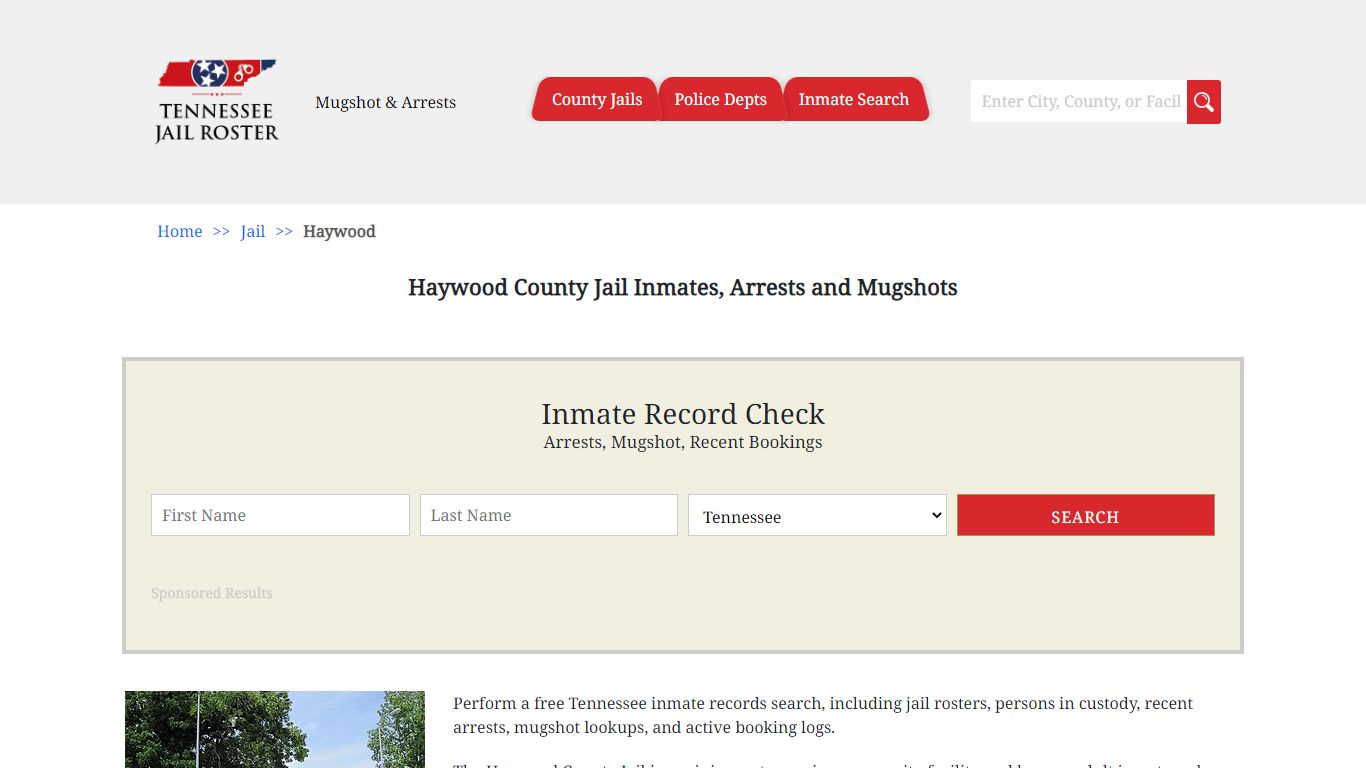
Task: Click the Haywood County Jail photo thumbnail
Action: [275, 729]
